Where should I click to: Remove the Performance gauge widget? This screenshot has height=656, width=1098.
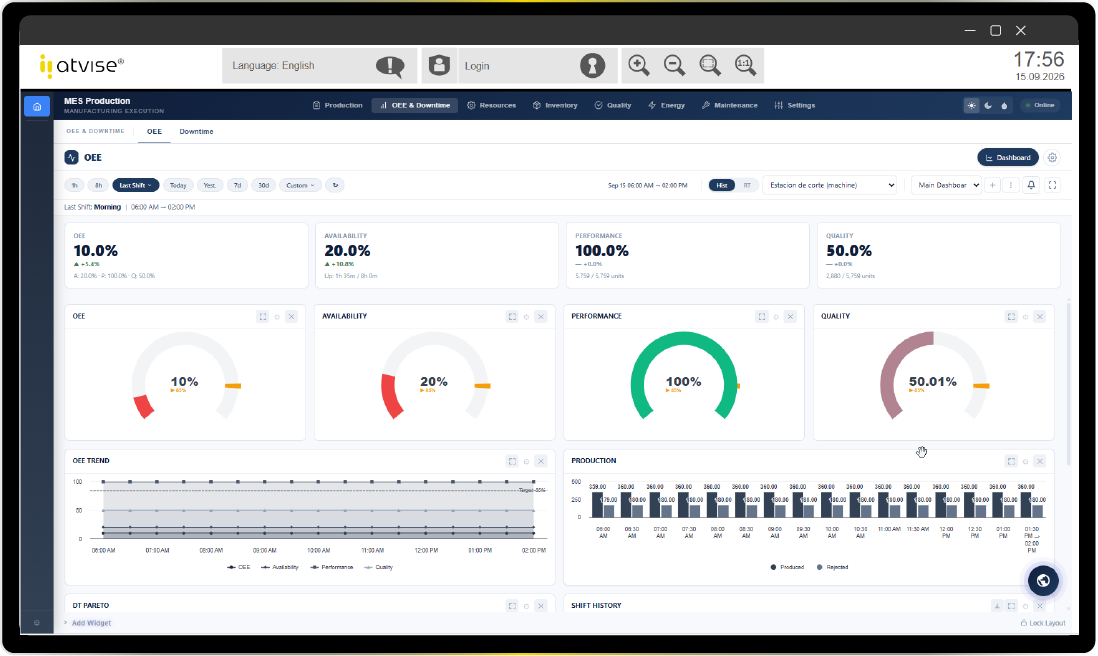click(790, 316)
